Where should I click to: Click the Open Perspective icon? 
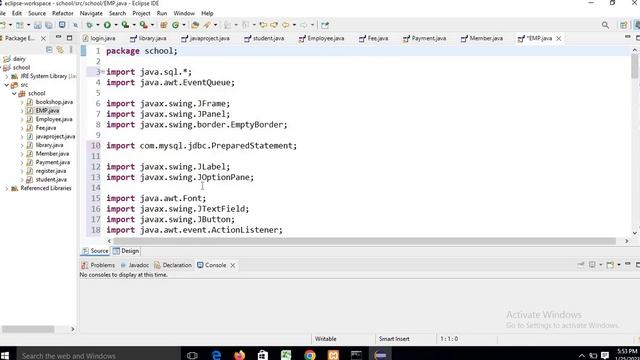624,25
